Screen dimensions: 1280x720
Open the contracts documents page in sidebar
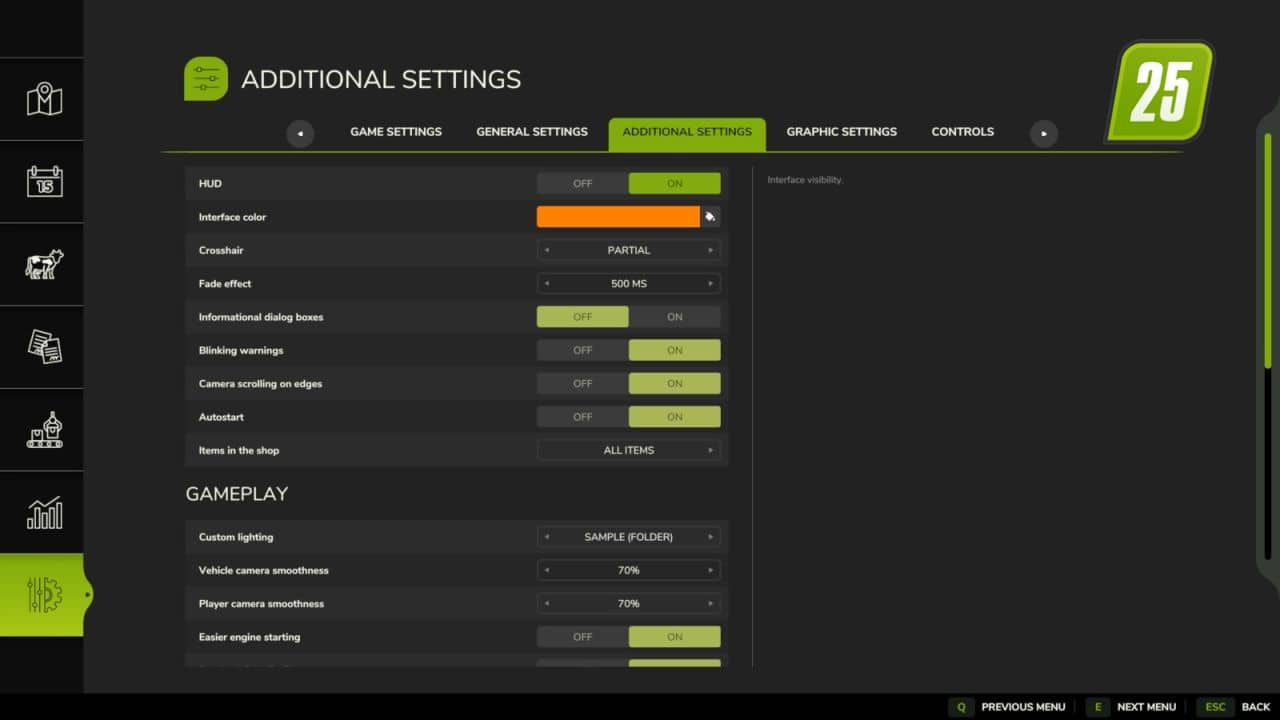coord(44,347)
